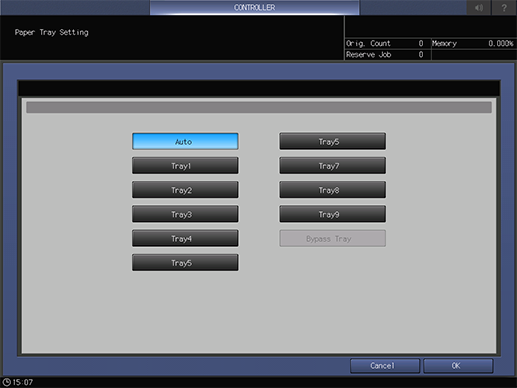Image resolution: width=517 pixels, height=388 pixels.
Task: Open the help question mark icon
Action: (504, 7)
